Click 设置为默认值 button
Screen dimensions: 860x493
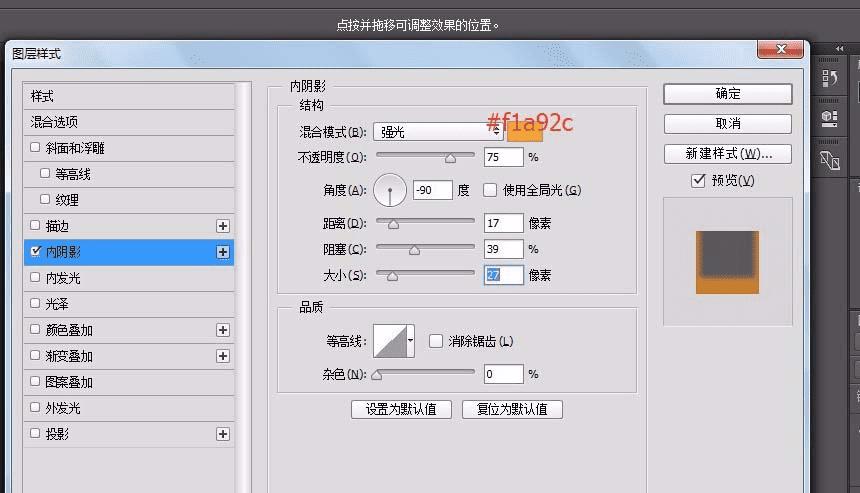click(x=401, y=409)
